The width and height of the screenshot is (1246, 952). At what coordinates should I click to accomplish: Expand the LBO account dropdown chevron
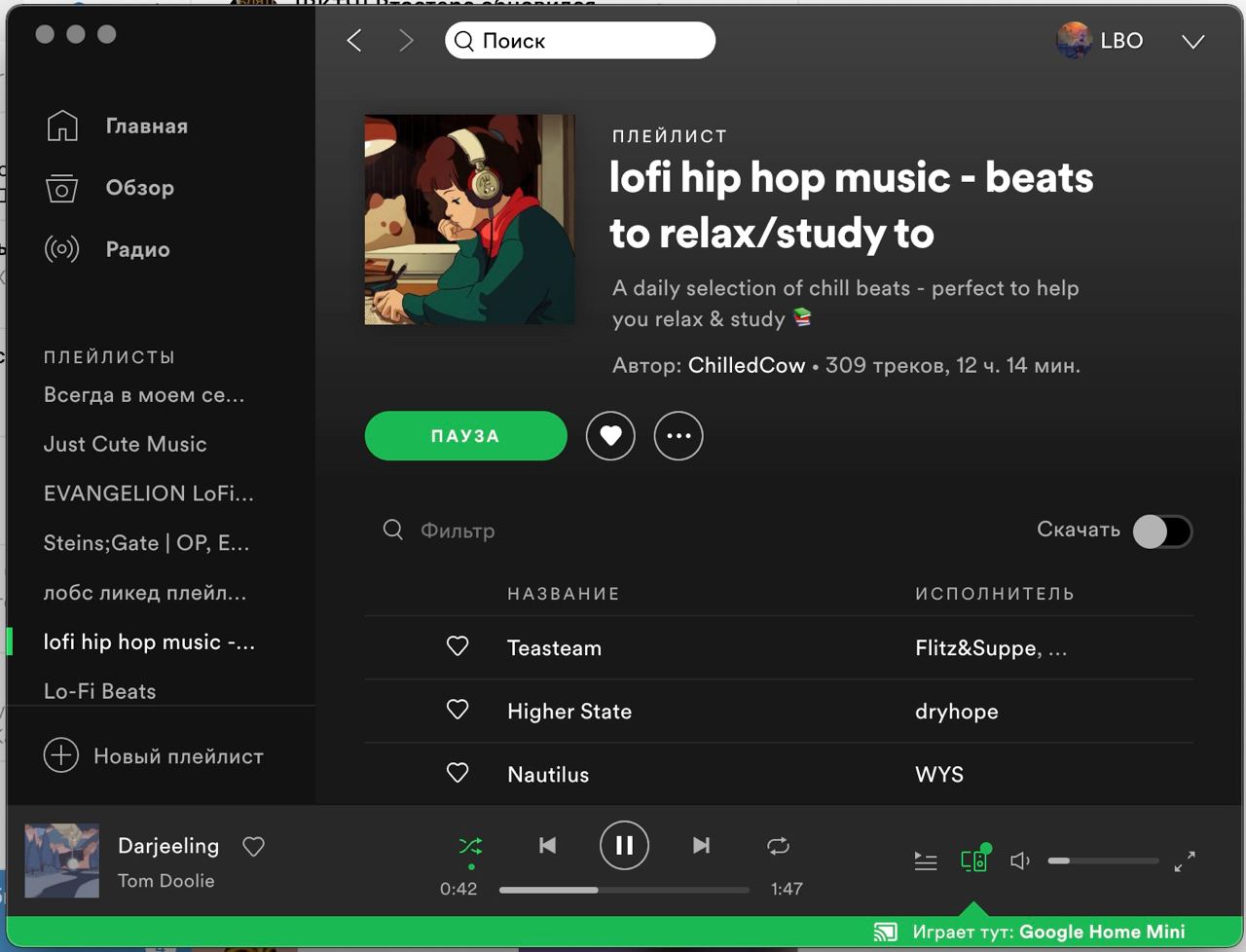(x=1193, y=41)
